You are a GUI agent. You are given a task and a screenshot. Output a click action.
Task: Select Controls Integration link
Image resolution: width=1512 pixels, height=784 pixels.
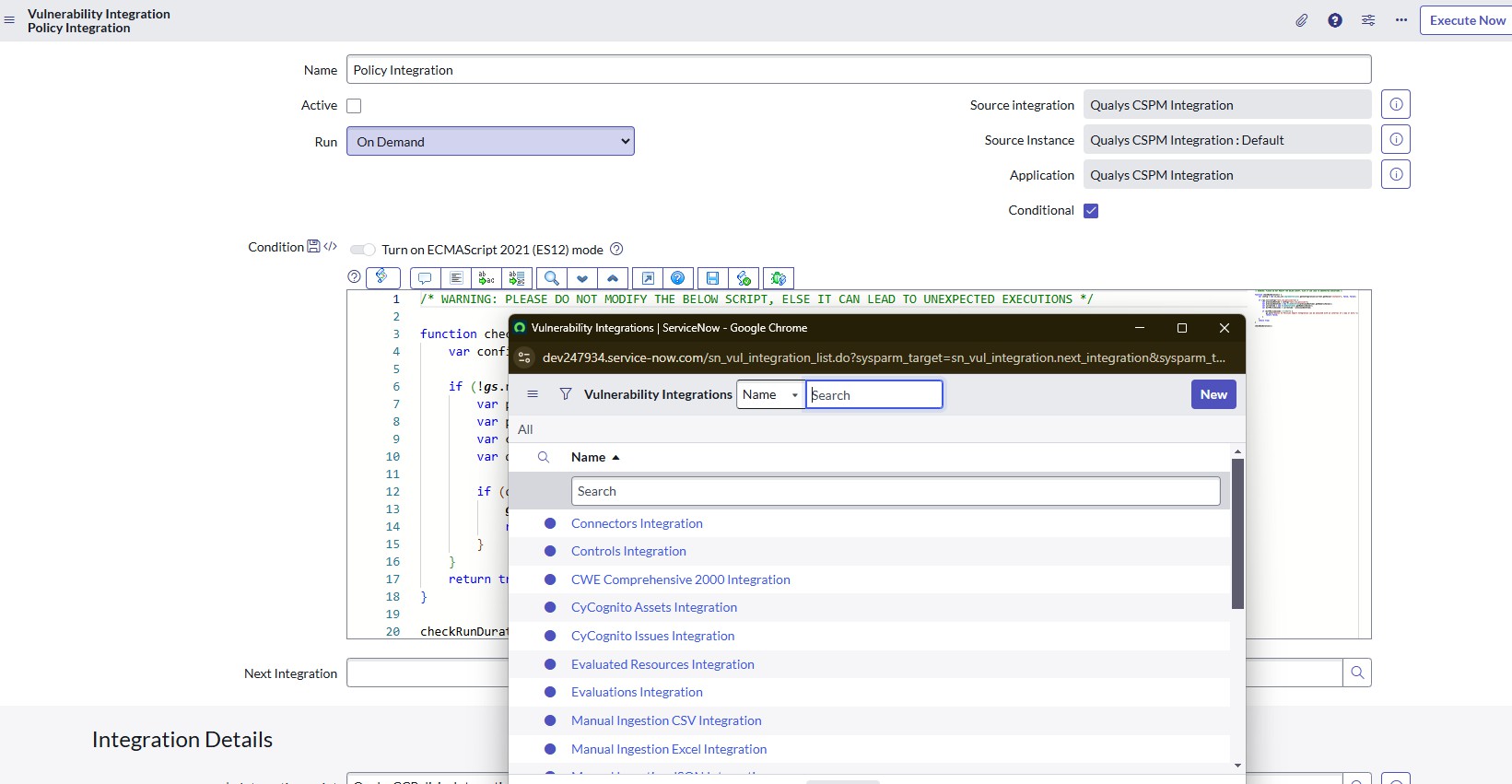[628, 551]
